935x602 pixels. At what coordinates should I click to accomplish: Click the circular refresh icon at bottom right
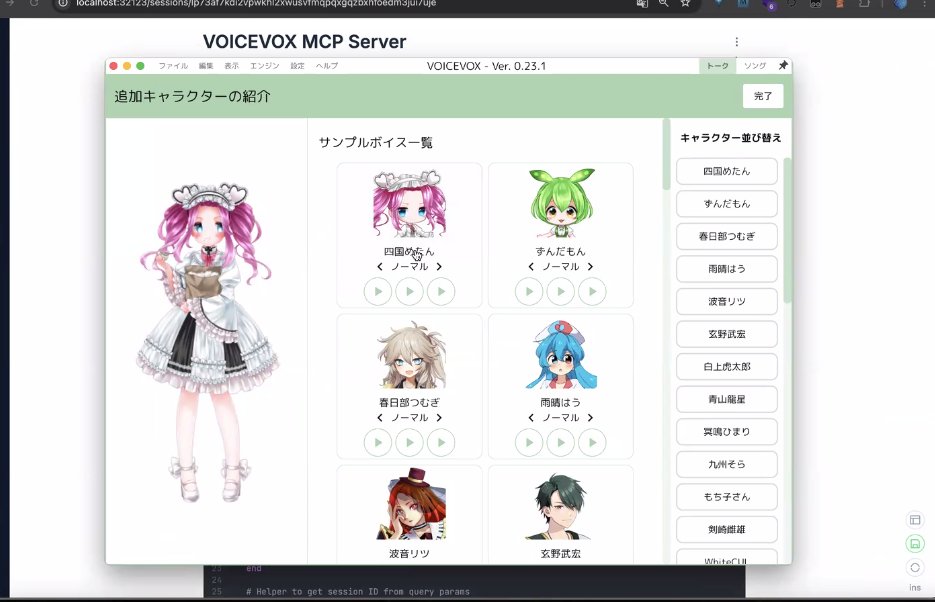point(915,567)
